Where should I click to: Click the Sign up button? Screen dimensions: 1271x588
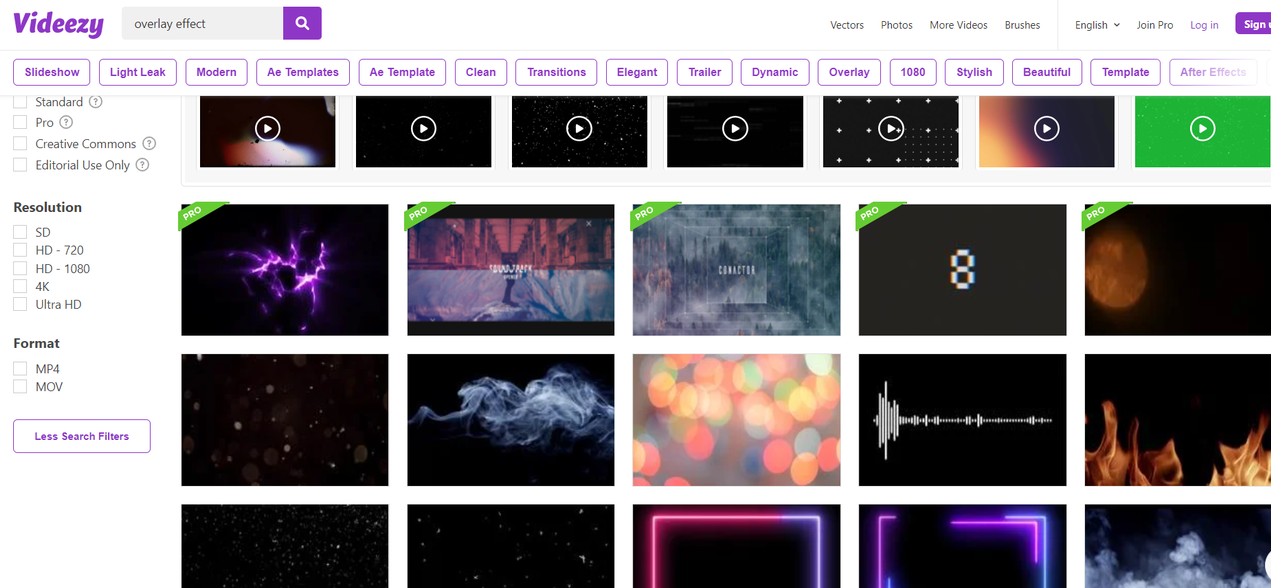coord(1257,23)
